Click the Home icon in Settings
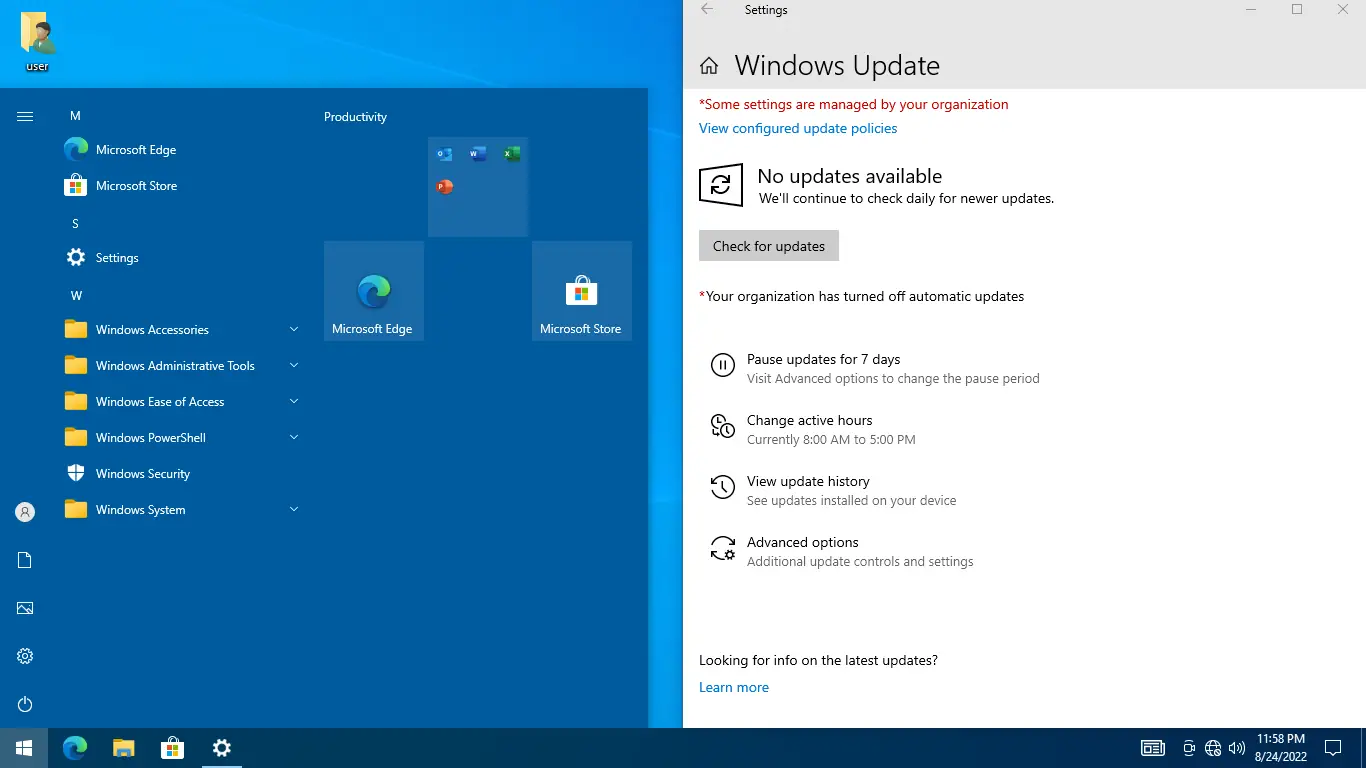The width and height of the screenshot is (1366, 768). tap(709, 66)
